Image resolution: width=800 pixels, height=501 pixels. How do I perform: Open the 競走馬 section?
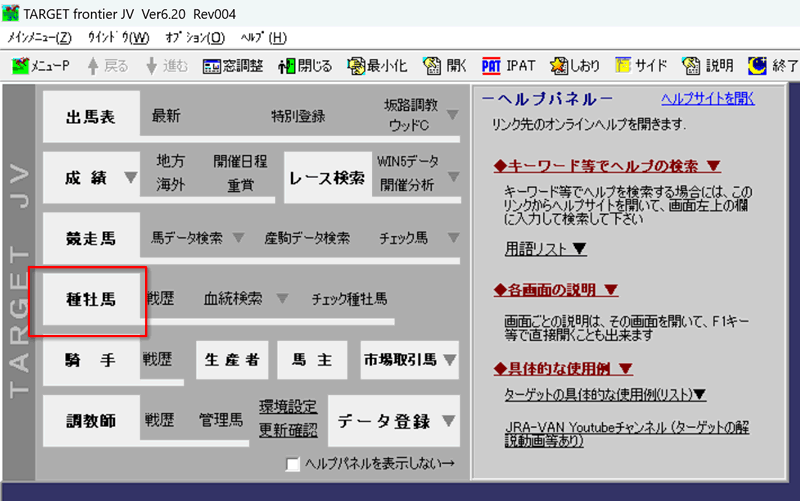coord(91,238)
